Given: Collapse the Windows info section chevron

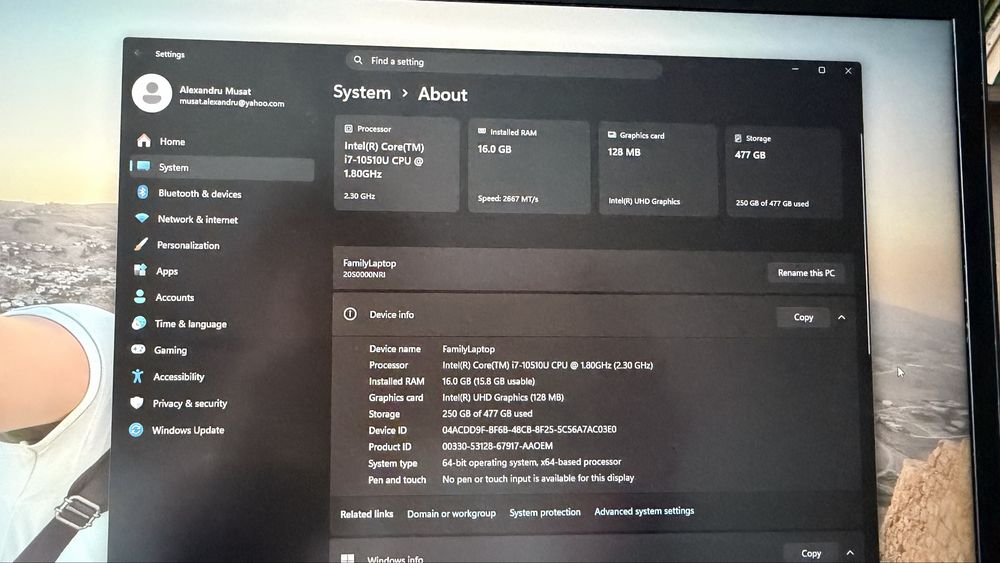Looking at the screenshot, I should point(850,553).
